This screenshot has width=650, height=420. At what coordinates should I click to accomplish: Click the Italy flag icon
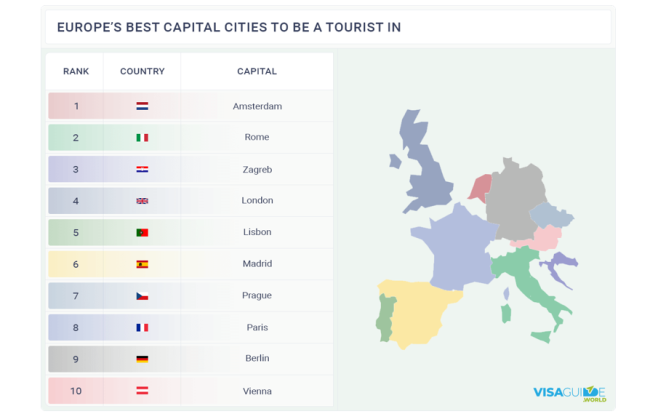pos(142,138)
